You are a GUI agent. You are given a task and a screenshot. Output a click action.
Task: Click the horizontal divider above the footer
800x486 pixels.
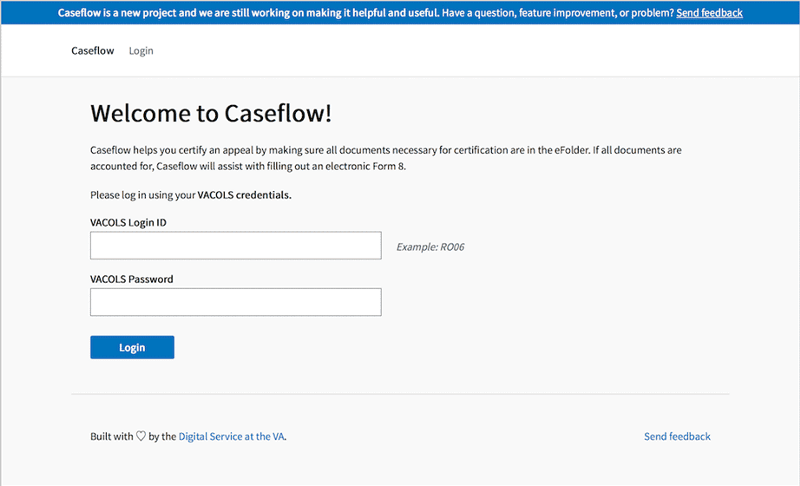pos(400,394)
